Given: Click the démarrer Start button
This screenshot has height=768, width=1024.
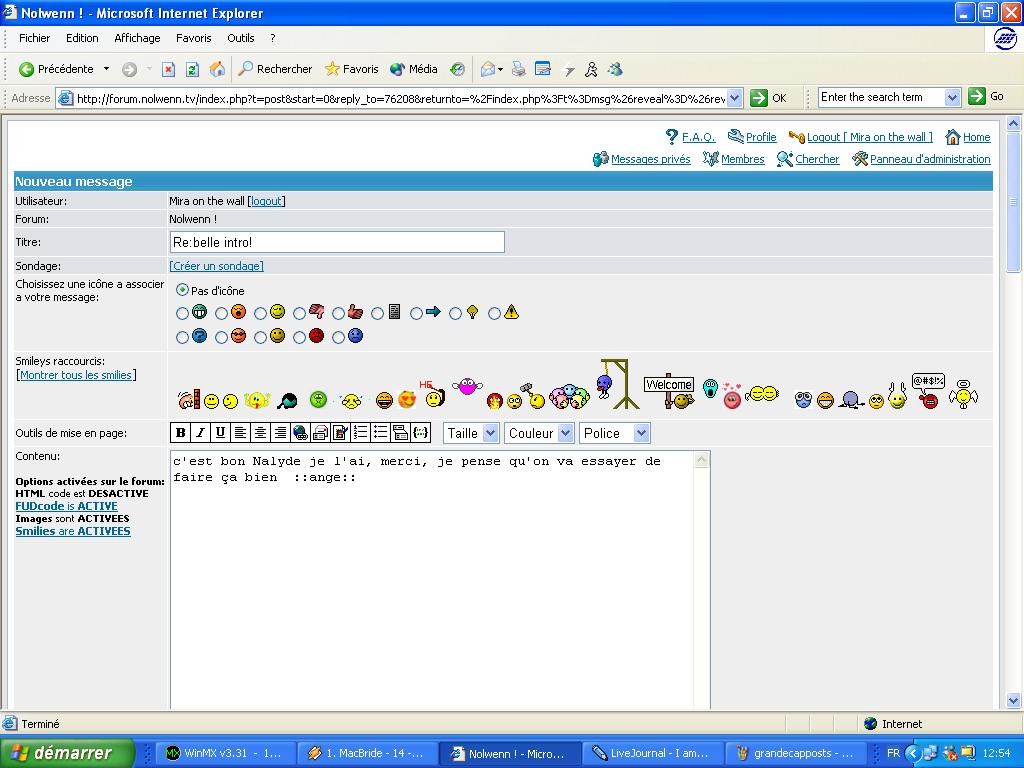Looking at the screenshot, I should click(x=67, y=753).
